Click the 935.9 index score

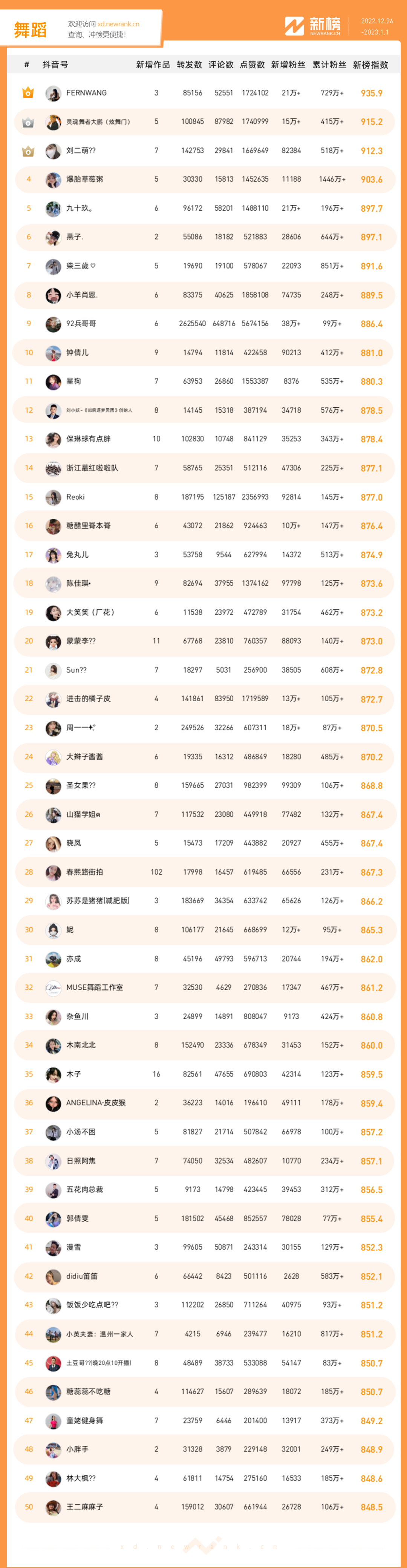[372, 94]
